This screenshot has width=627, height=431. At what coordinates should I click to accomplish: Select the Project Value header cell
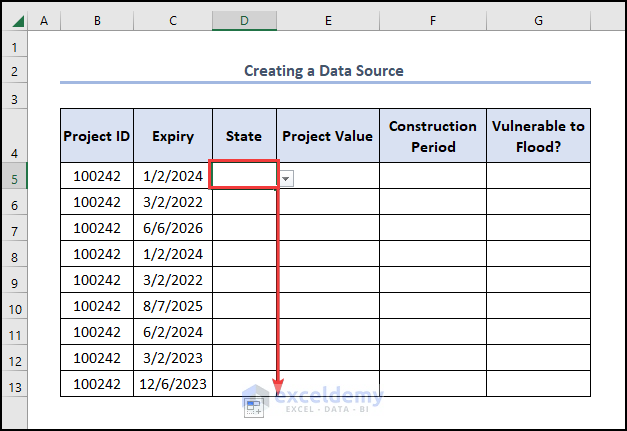[328, 136]
